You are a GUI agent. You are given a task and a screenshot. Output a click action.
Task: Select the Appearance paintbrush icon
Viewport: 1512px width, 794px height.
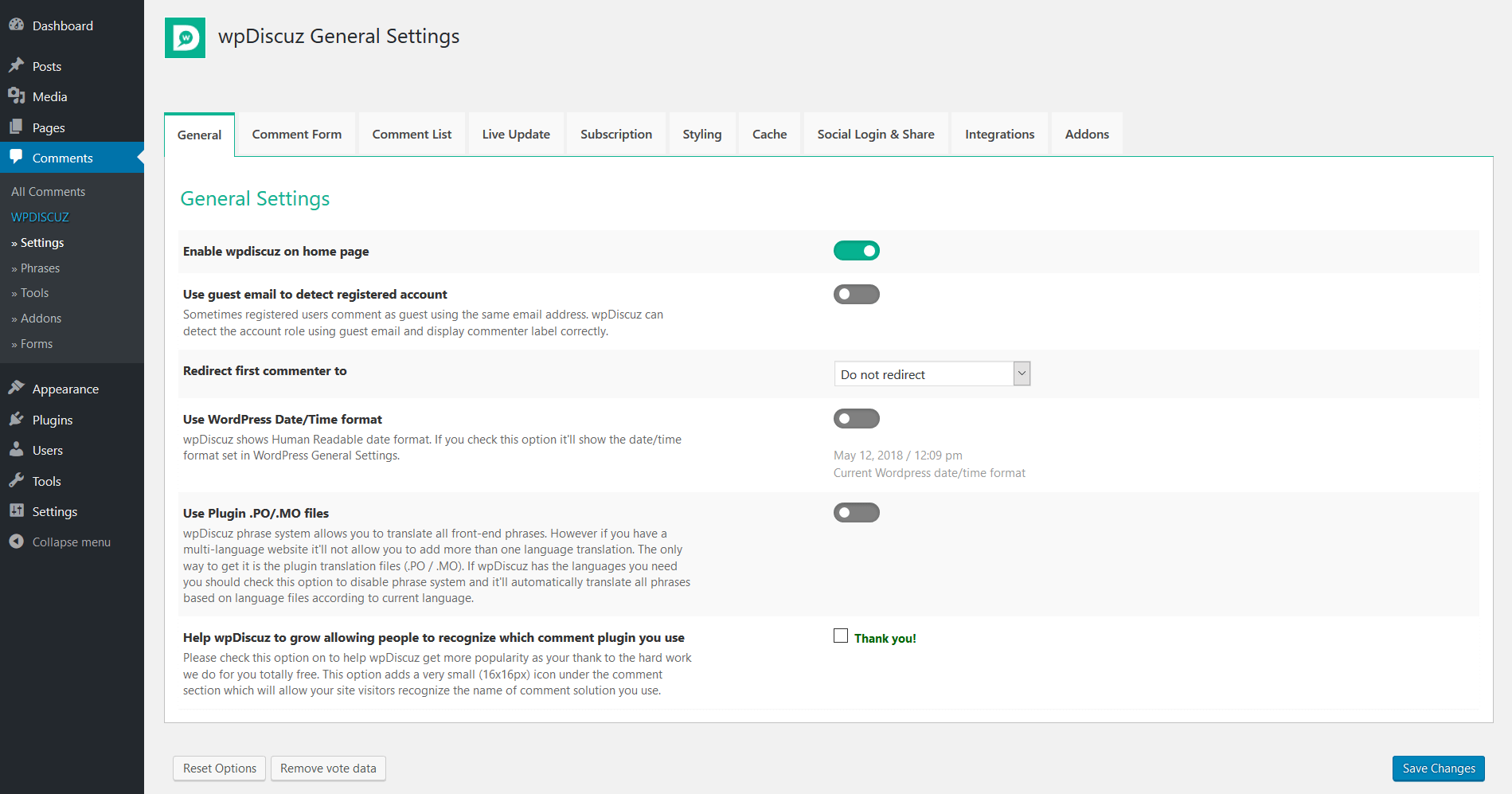[16, 388]
